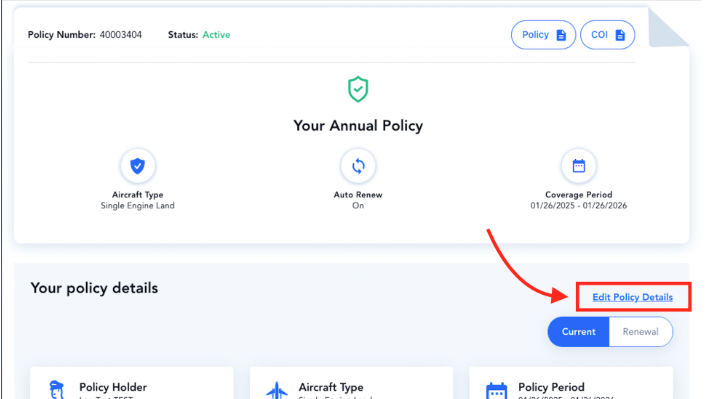Click the Auto Renew circular arrows icon
Screen dimensions: 727x399
click(358, 165)
